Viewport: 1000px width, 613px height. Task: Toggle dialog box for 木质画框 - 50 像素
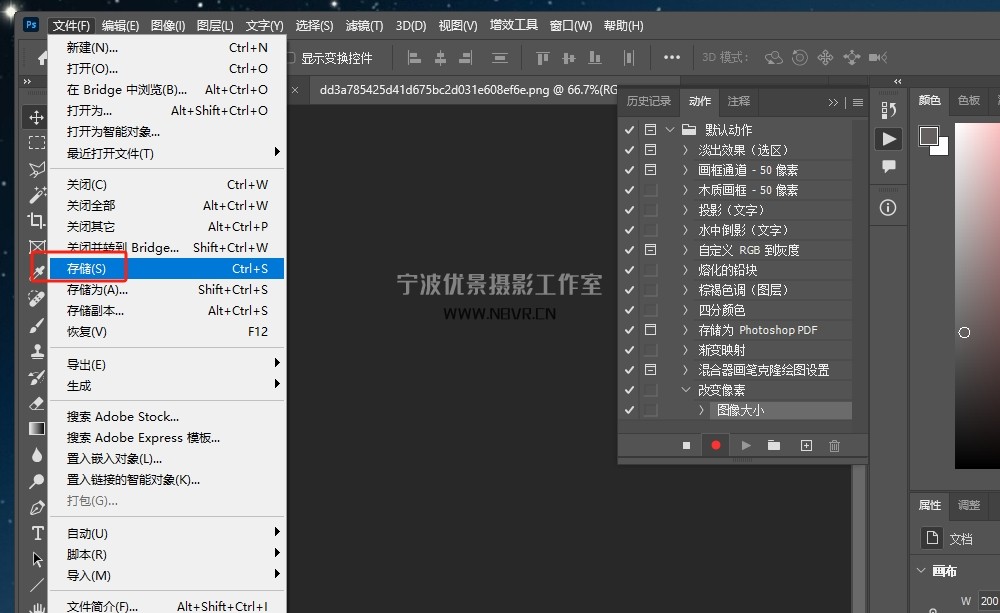[650, 190]
